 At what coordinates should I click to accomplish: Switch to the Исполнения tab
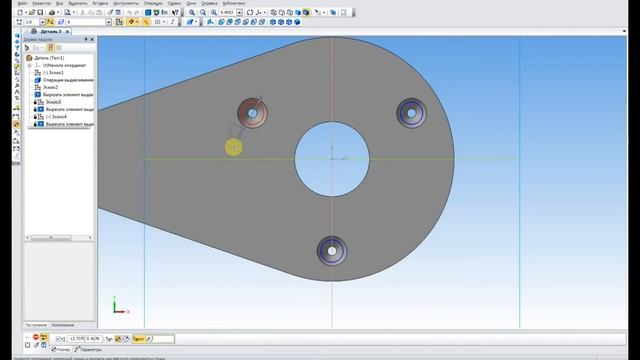(62, 325)
